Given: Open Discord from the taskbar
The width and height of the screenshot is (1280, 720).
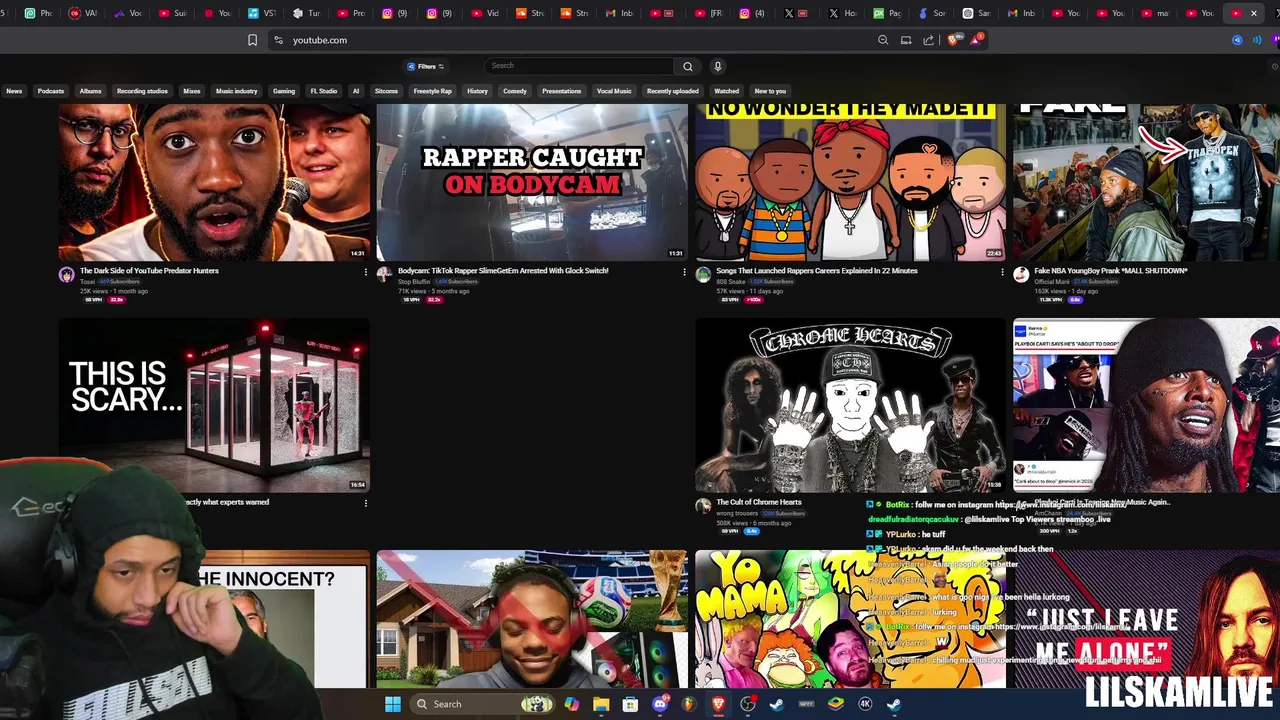Looking at the screenshot, I should [660, 704].
